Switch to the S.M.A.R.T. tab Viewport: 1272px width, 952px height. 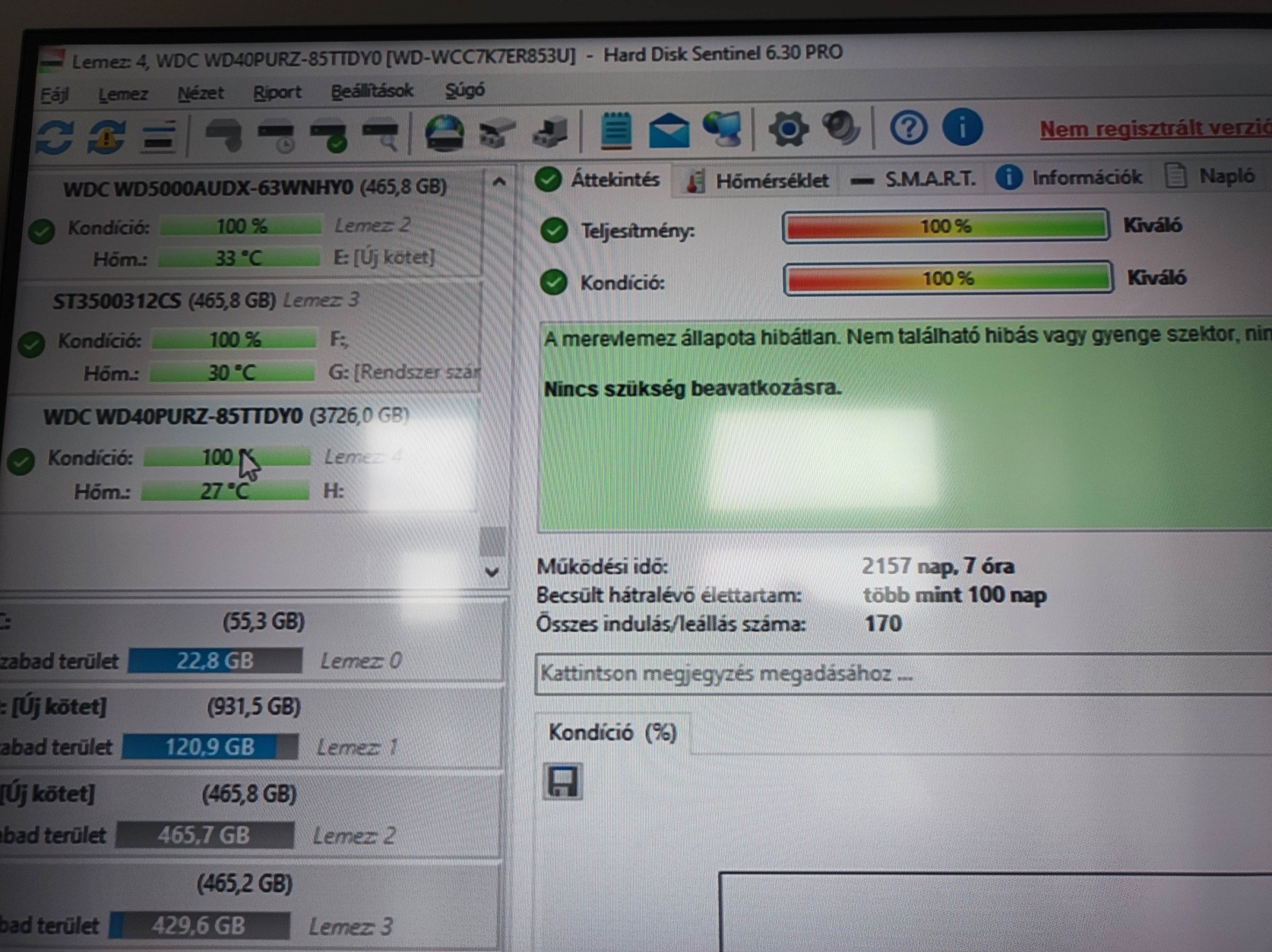tap(913, 179)
